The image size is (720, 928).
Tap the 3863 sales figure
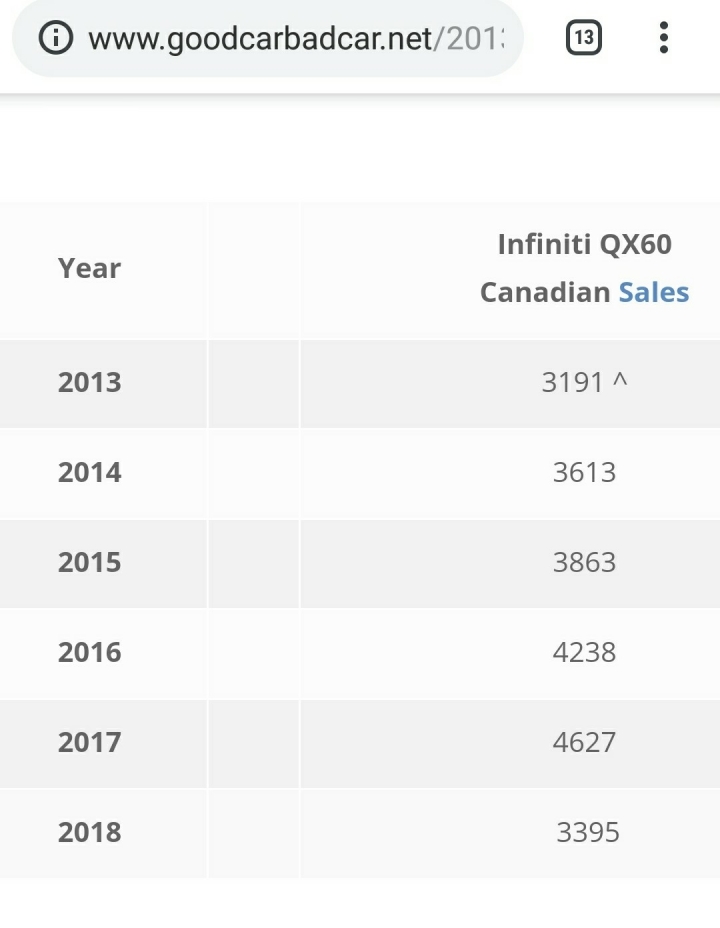[x=584, y=562]
